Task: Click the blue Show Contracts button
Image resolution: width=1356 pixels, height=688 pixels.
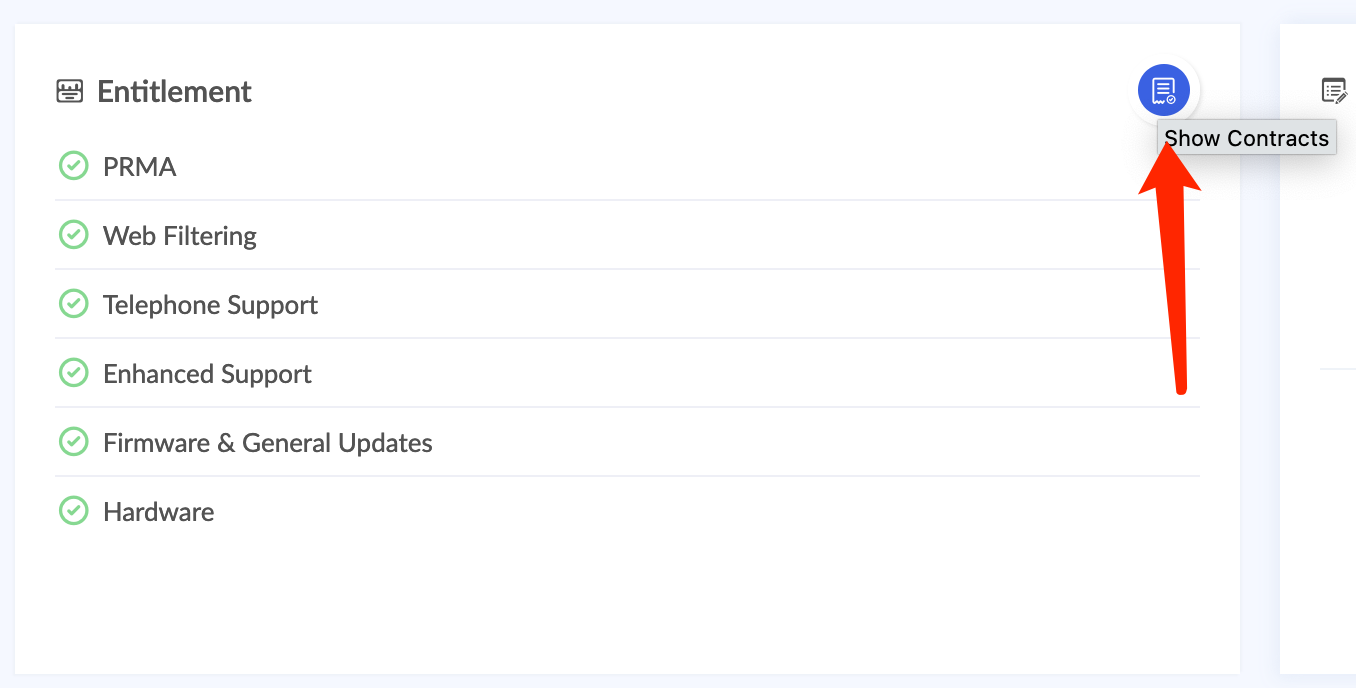Action: coord(1163,91)
